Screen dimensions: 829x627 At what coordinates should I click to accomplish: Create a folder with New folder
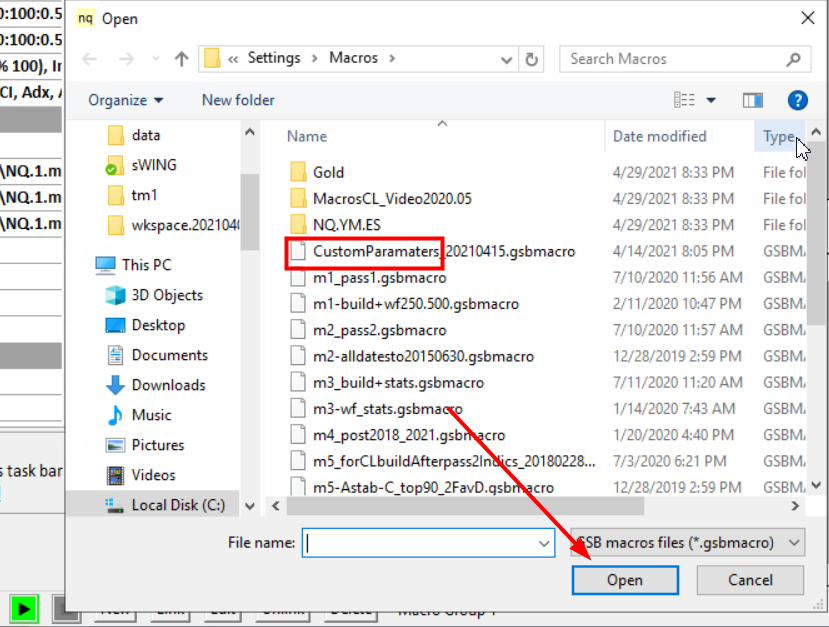pyautogui.click(x=238, y=100)
